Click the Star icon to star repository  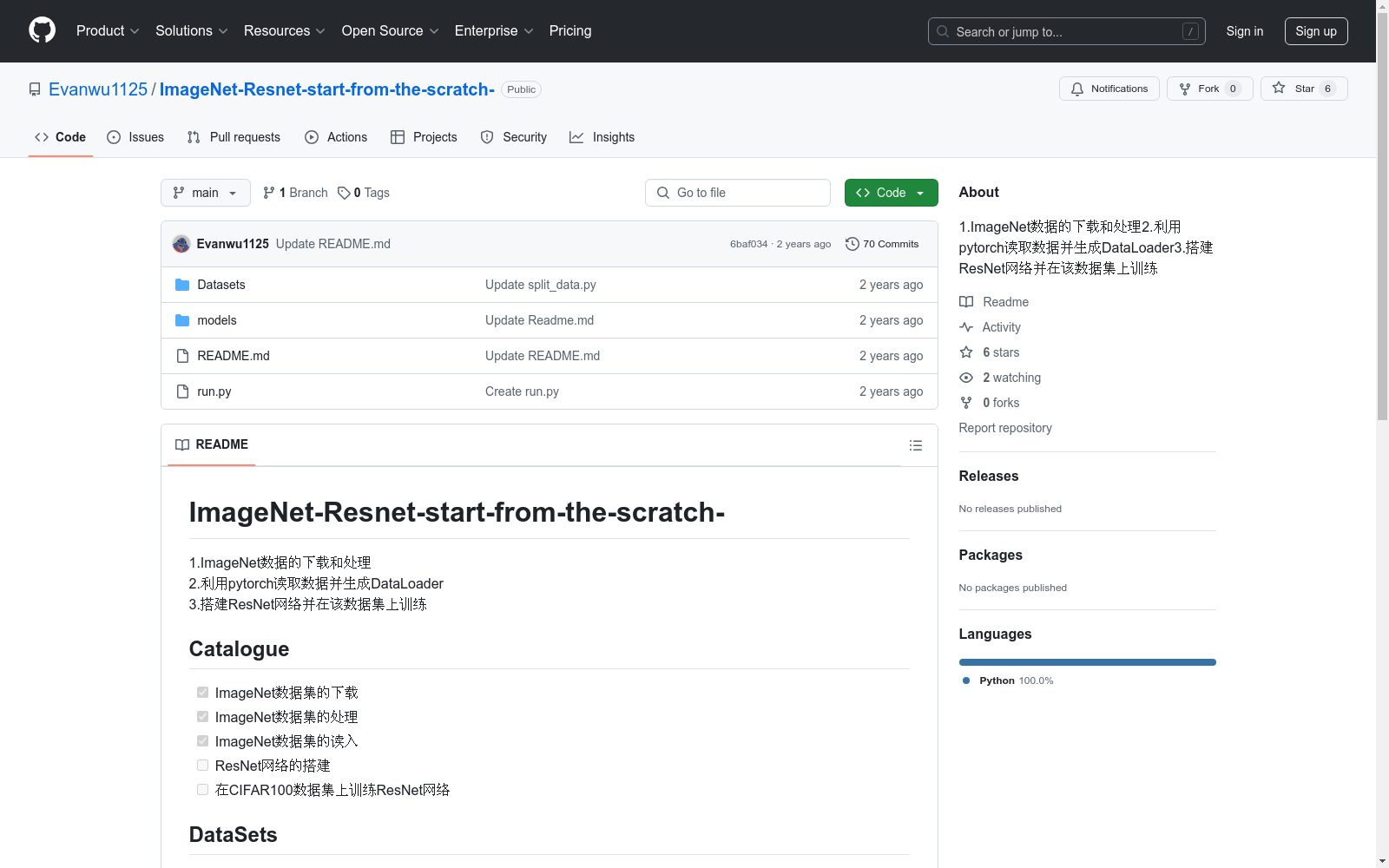tap(1279, 89)
